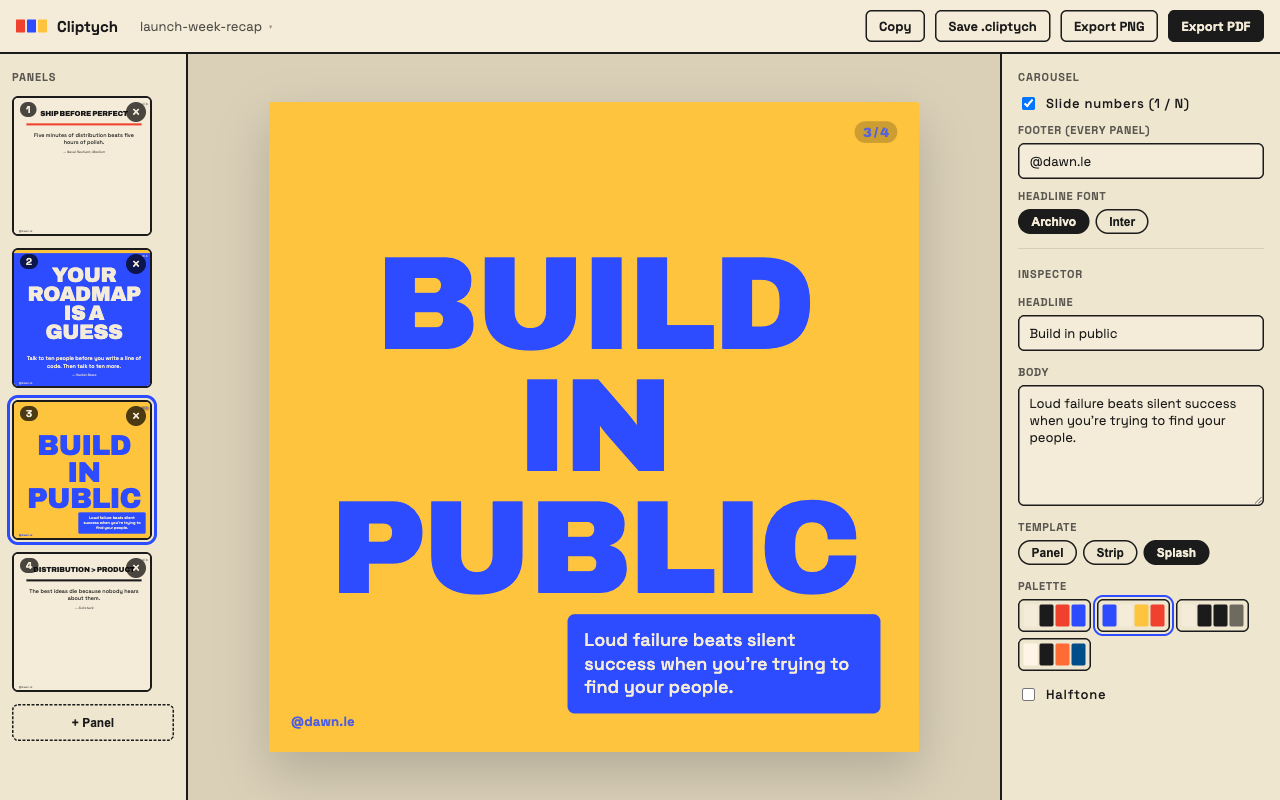
Task: Click Export PNG button
Action: coord(1109,26)
